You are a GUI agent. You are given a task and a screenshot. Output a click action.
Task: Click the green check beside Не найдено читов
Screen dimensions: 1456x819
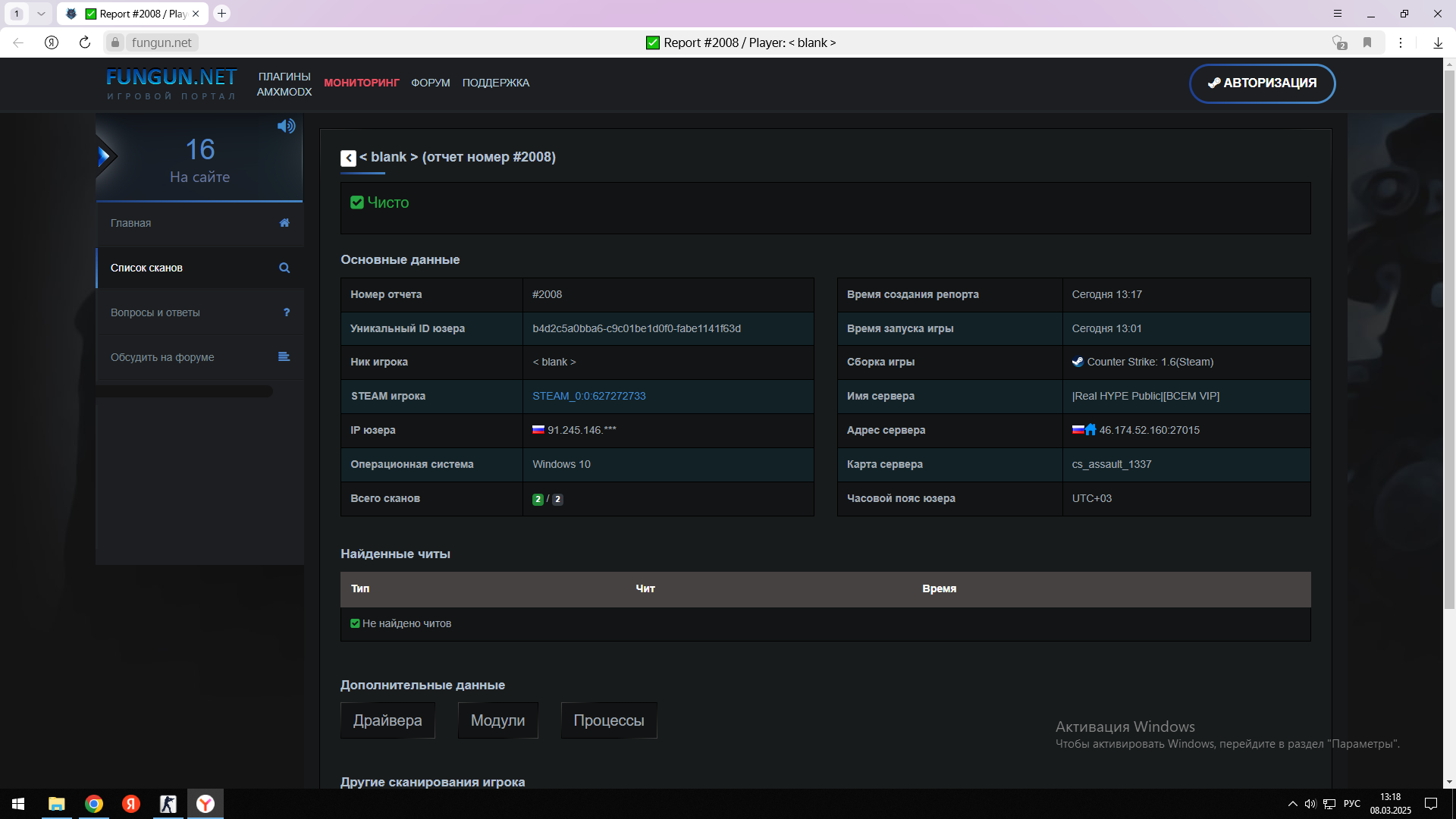coord(355,623)
